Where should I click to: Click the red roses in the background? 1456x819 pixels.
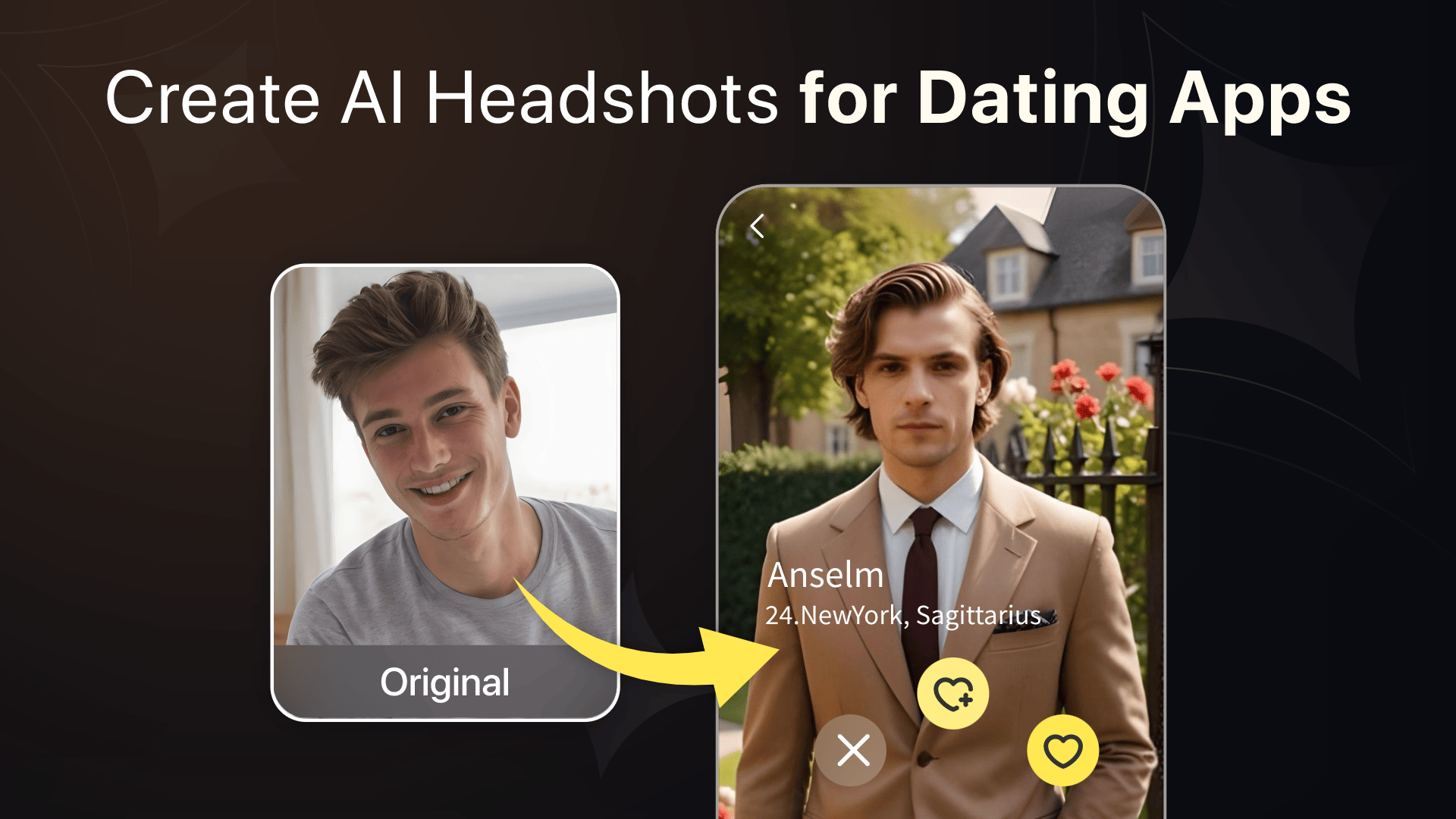1096,387
